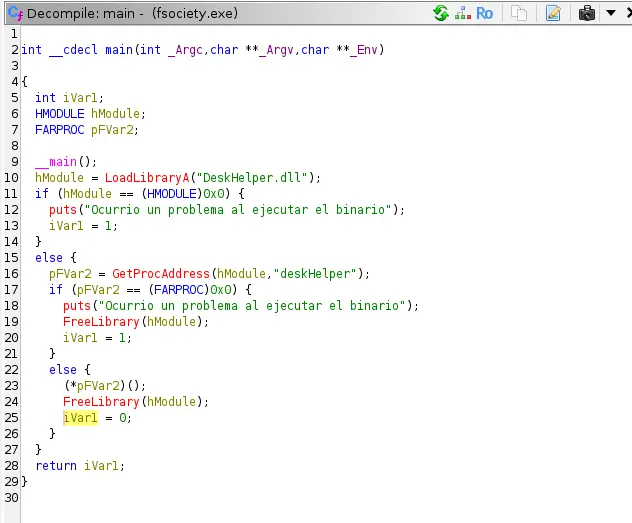The width and height of the screenshot is (632, 523).
Task: Click the LoadLibraryA function call
Action: point(148,178)
